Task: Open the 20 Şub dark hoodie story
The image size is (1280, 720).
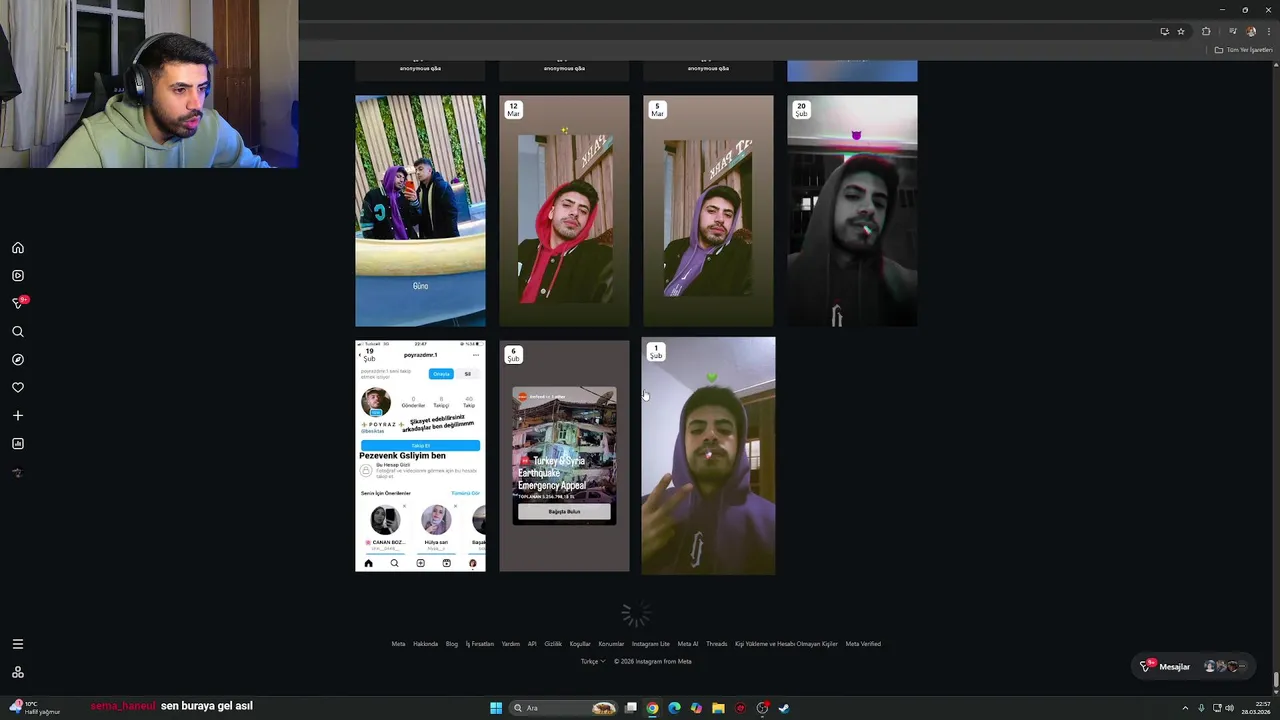Action: coord(852,211)
